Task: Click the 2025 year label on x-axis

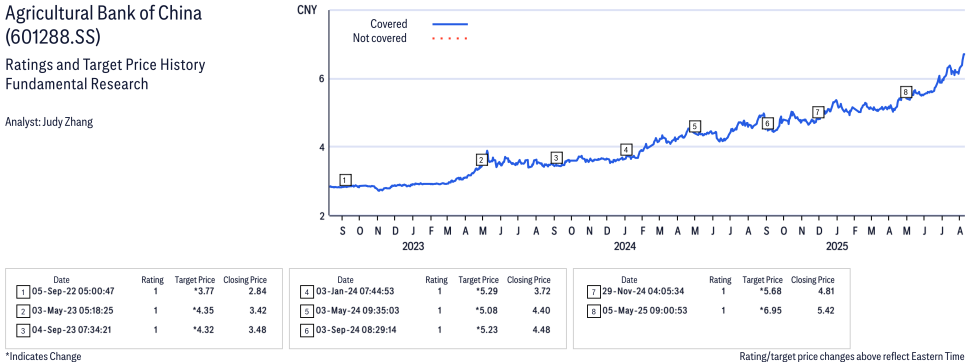Action: tap(837, 246)
